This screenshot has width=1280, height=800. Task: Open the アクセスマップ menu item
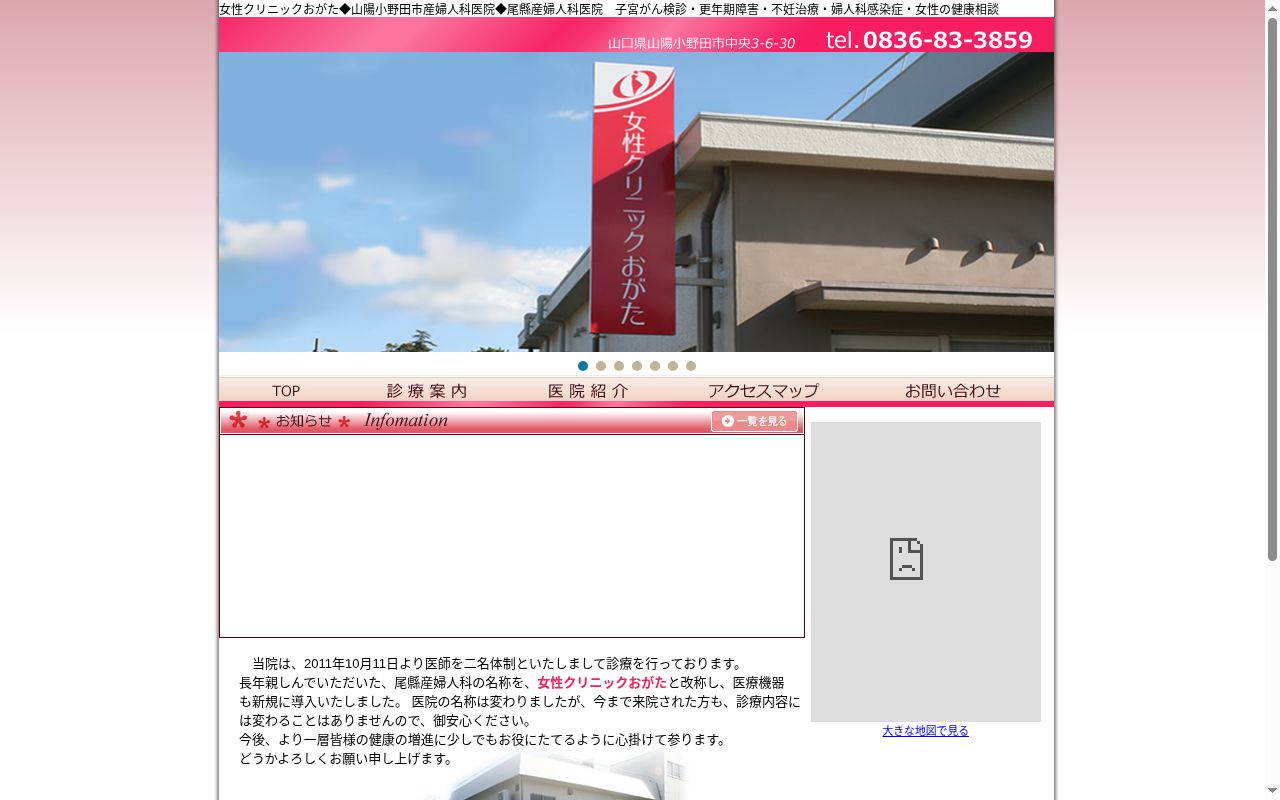763,391
